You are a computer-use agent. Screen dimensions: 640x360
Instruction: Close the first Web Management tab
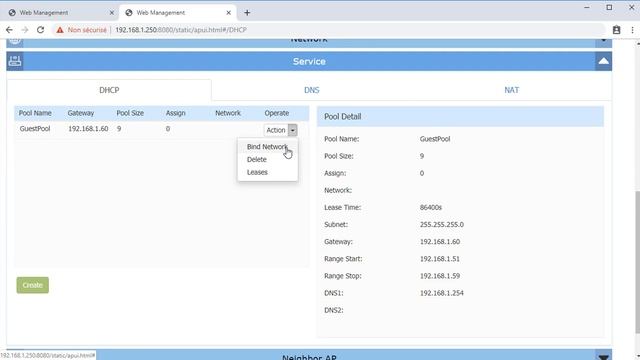[111, 13]
